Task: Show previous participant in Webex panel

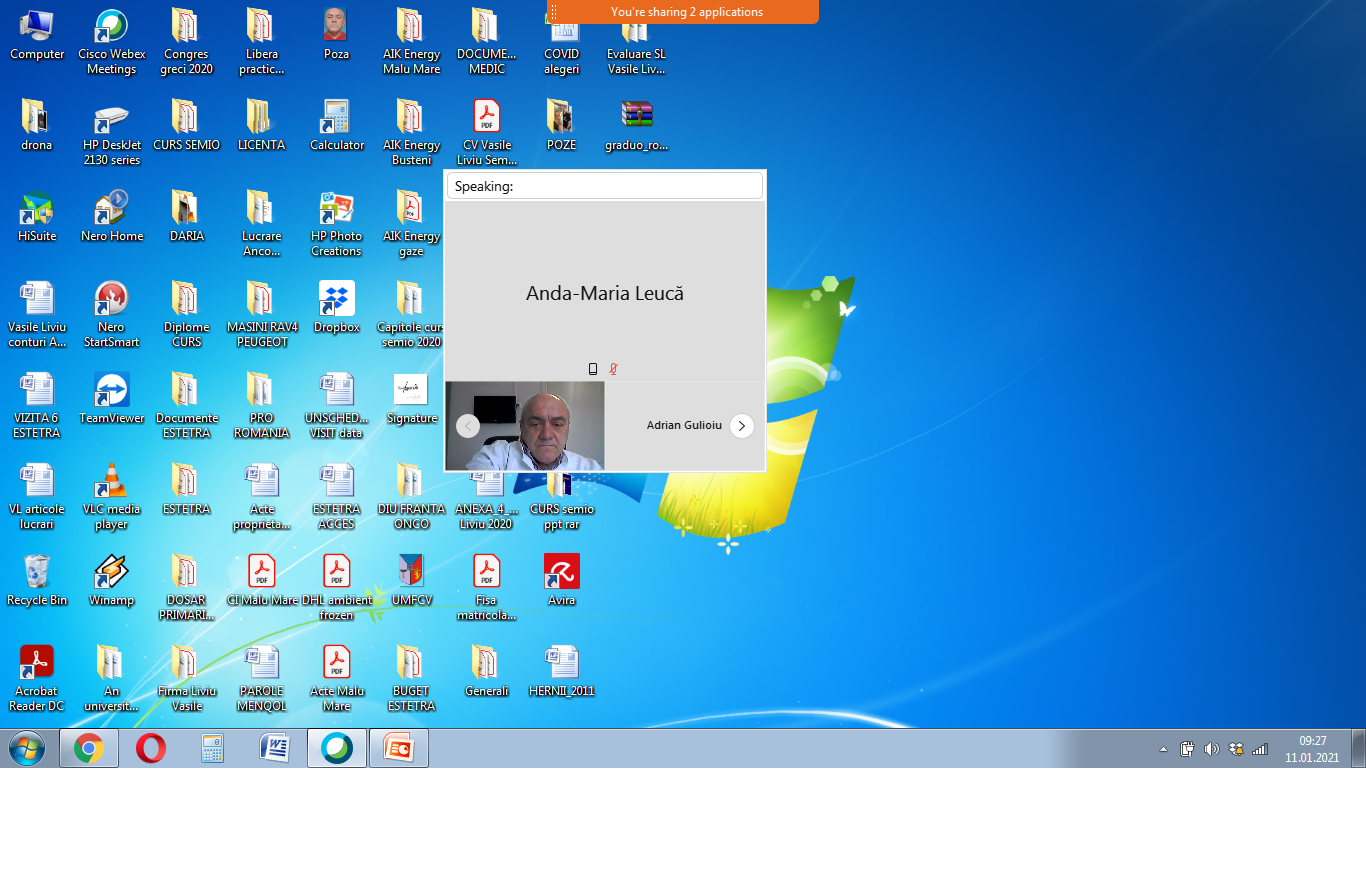Action: coord(468,426)
